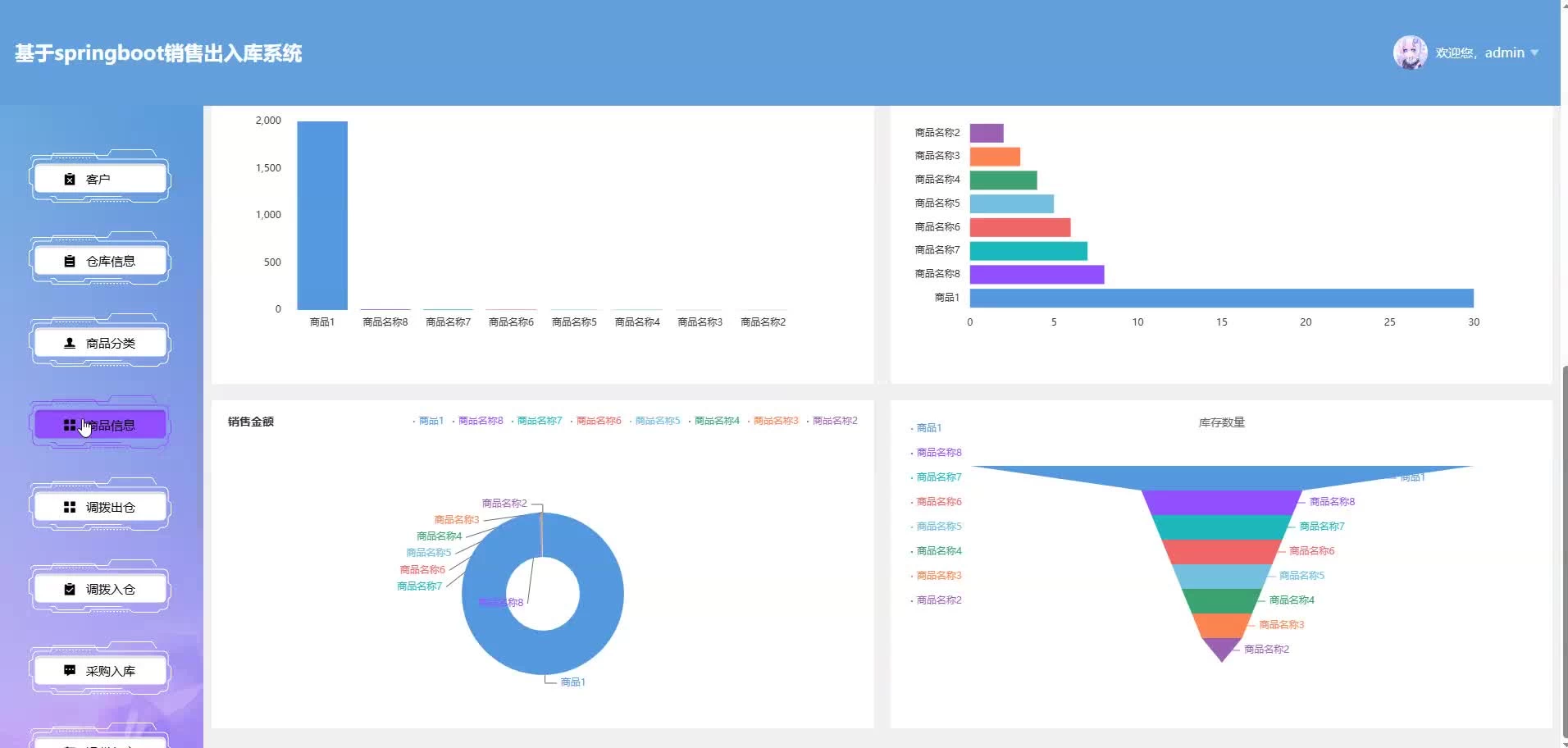Click the purple 商品名称2 funnel tip

tap(1222, 647)
